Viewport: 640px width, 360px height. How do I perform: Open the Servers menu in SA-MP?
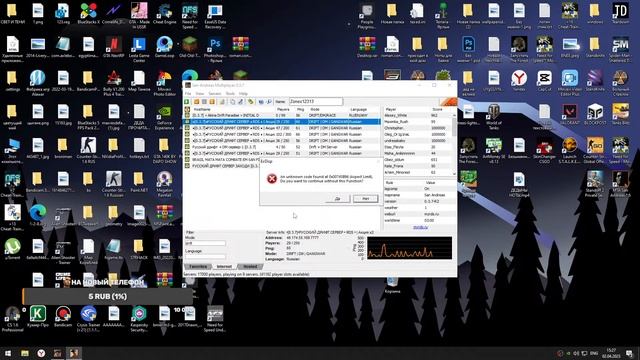tap(215, 93)
